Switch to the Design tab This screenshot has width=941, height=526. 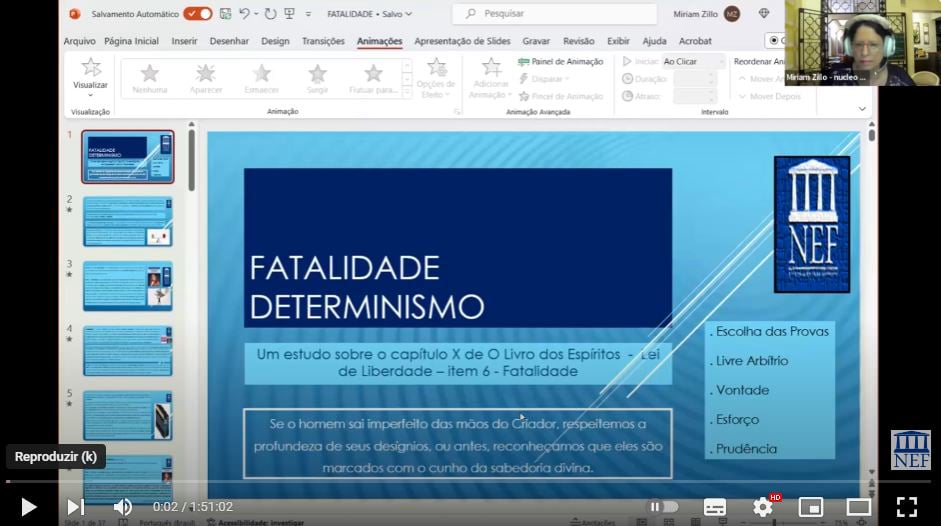(x=275, y=41)
